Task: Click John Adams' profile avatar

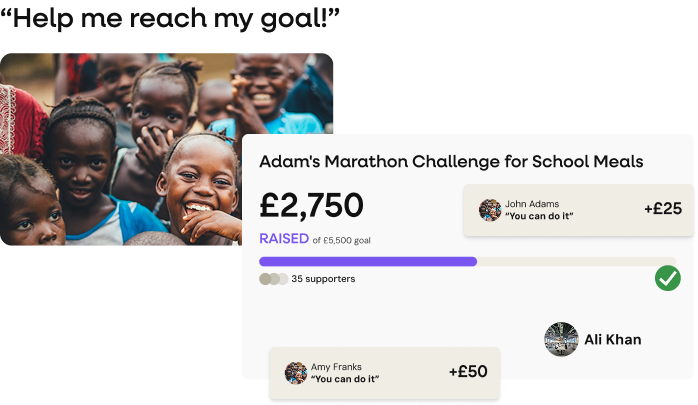Action: coord(490,210)
